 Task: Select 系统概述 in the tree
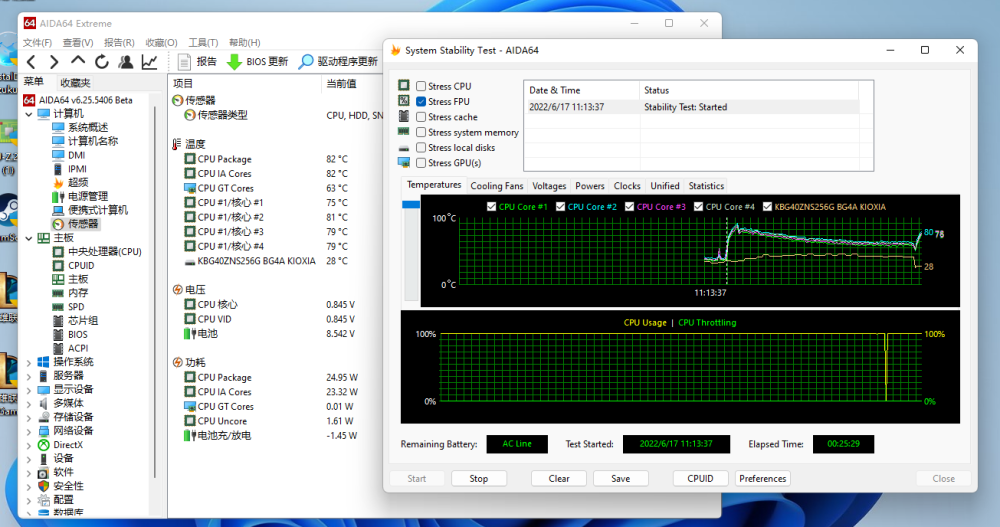pyautogui.click(x=80, y=128)
